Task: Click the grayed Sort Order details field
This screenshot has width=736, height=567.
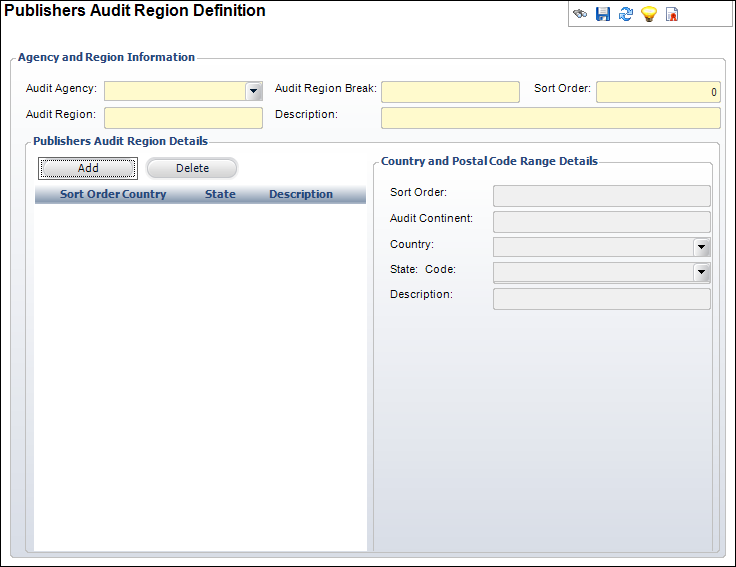Action: click(x=601, y=196)
